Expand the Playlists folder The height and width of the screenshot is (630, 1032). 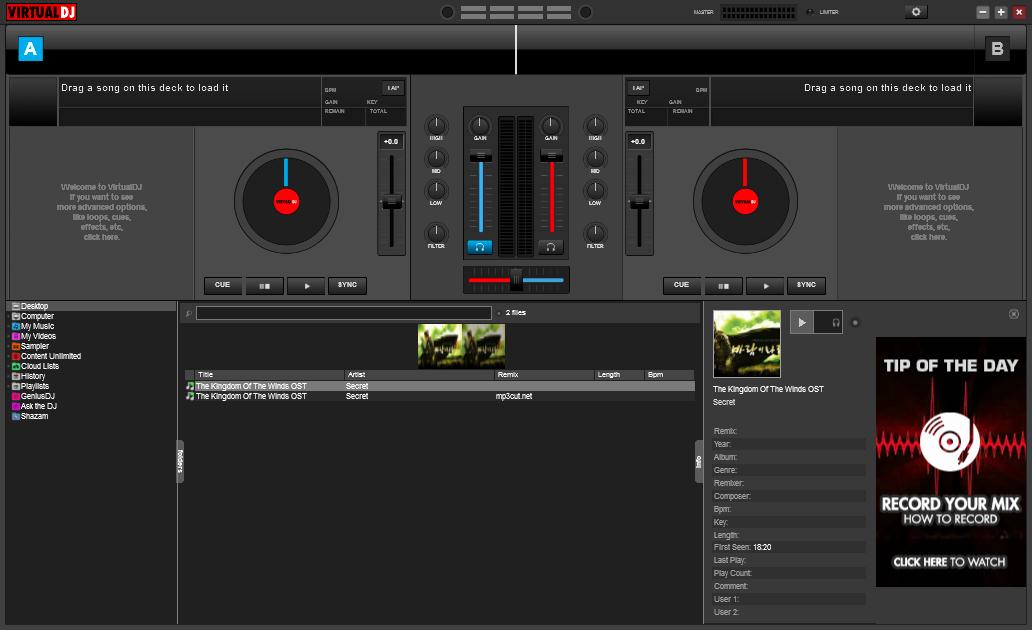(x=8, y=386)
